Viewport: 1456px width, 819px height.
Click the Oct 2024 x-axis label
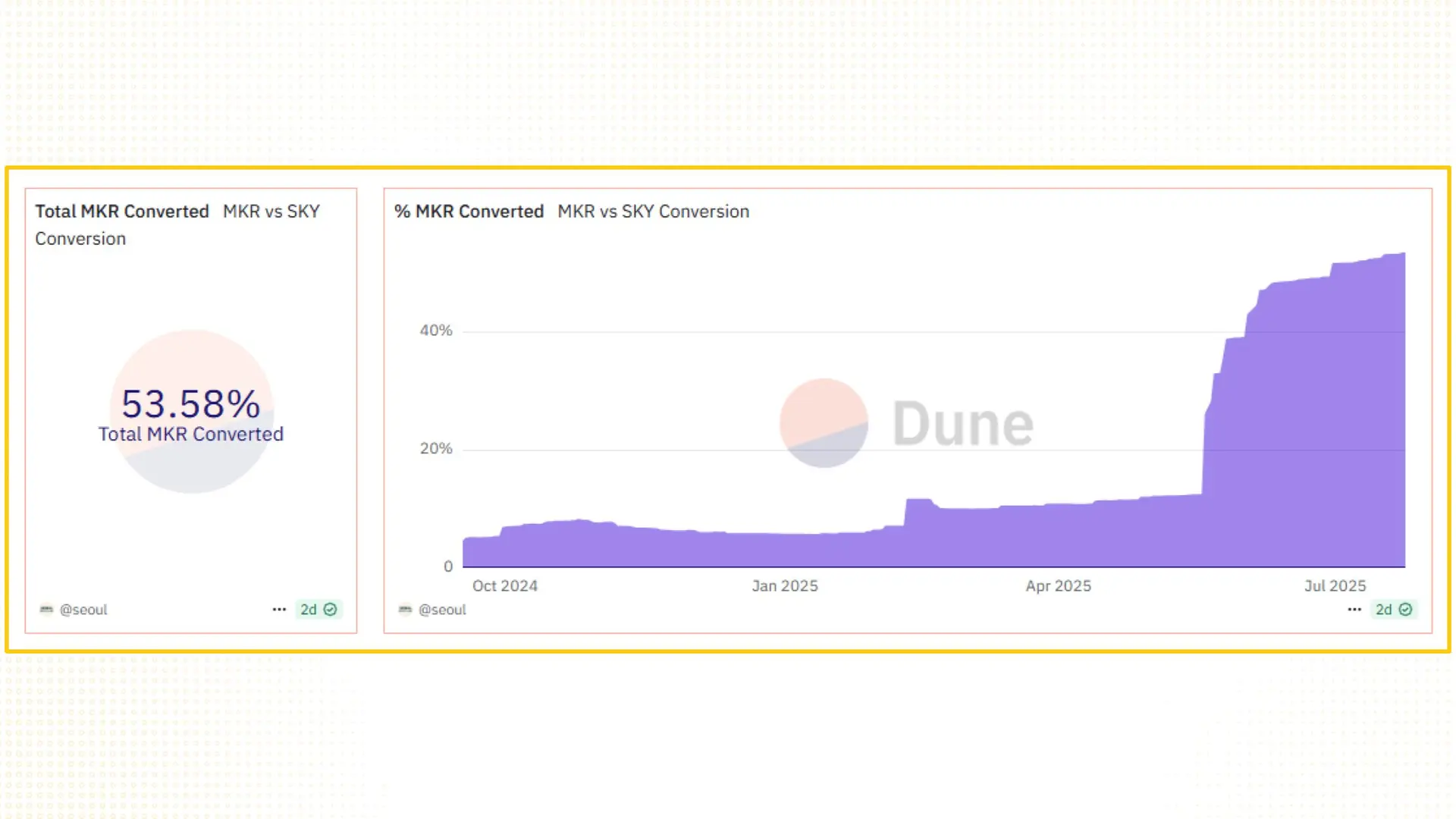click(504, 585)
